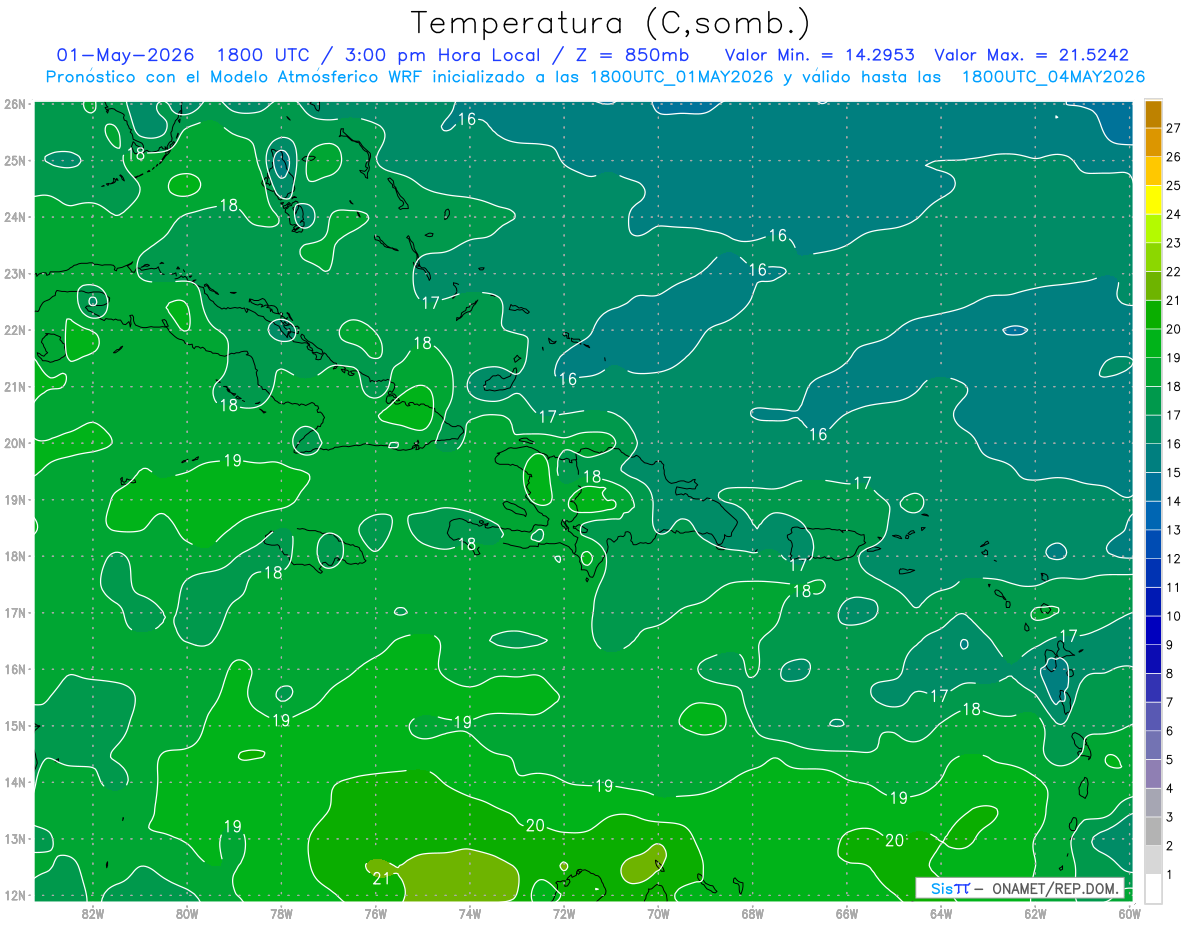1200x927 pixels.
Task: Click the 1 value on color scale
Action: pos(1170,875)
